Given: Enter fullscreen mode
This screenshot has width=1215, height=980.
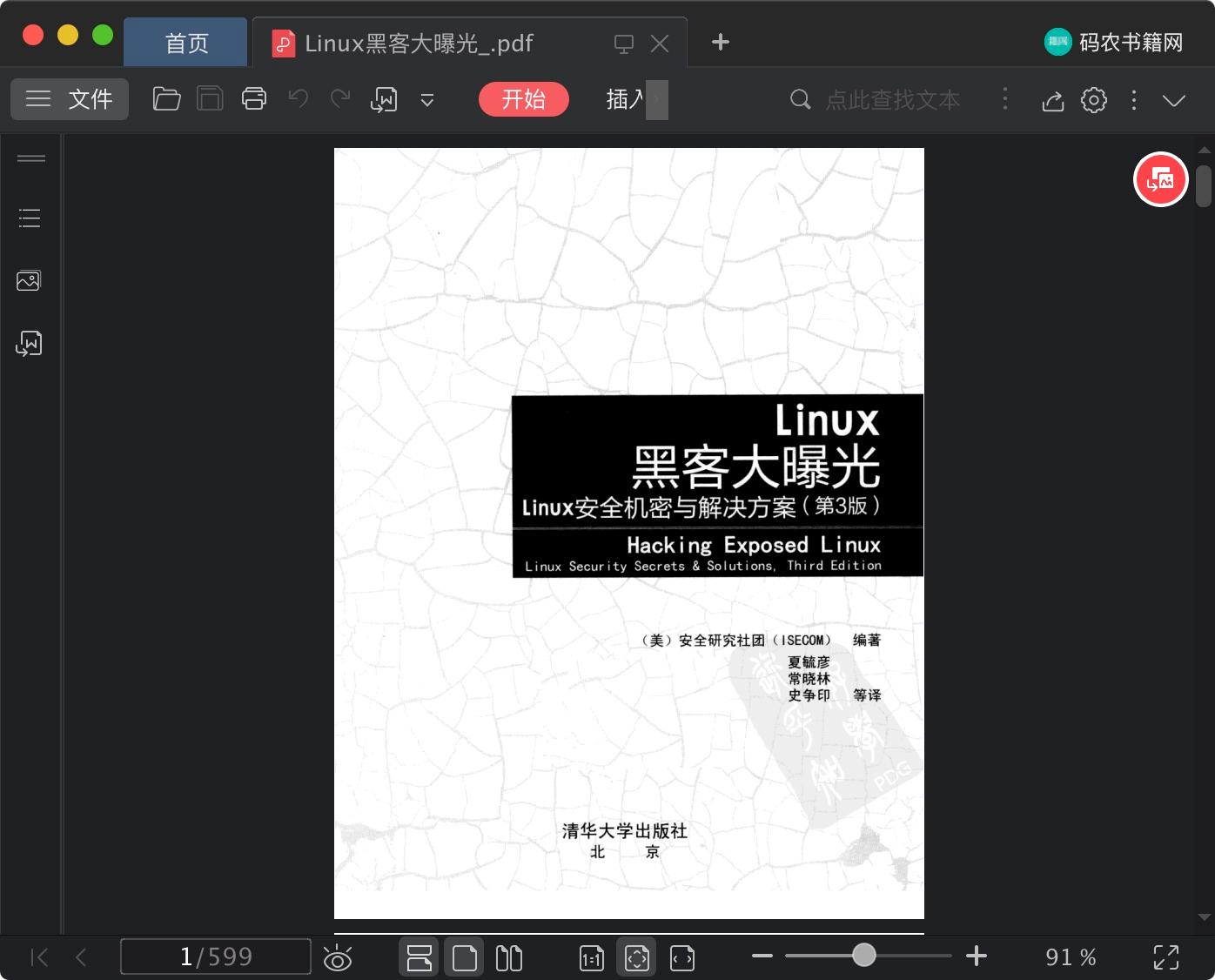Looking at the screenshot, I should point(1166,957).
